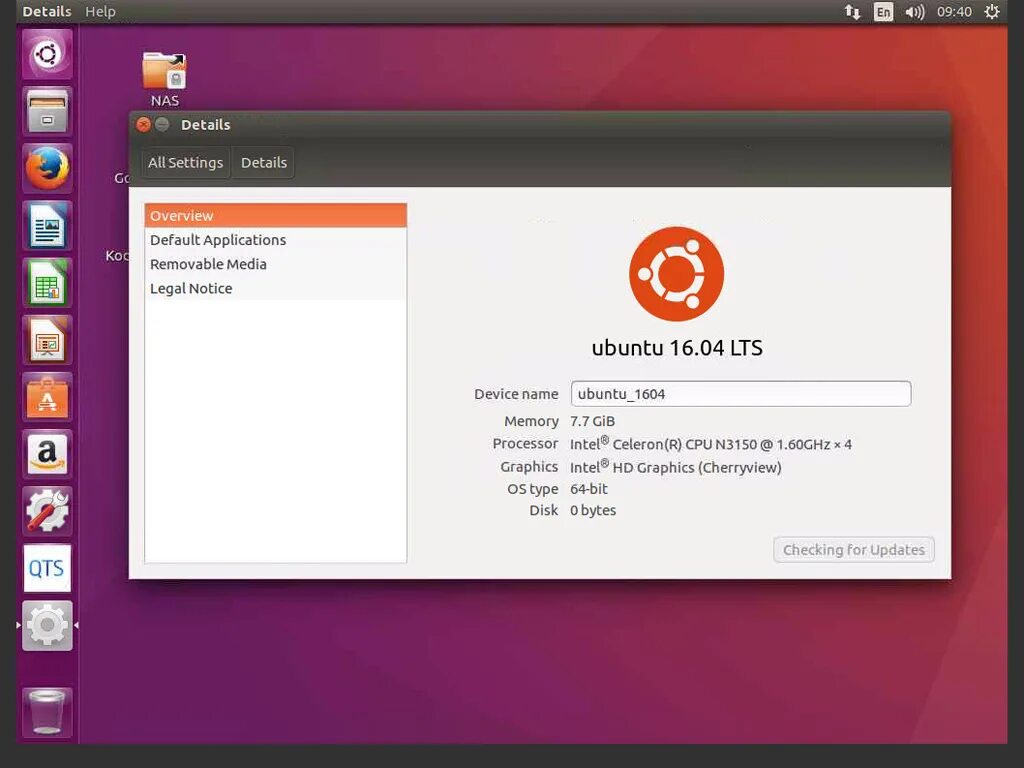Click the Details breadcrumb button
The height and width of the screenshot is (768, 1024).
(264, 163)
